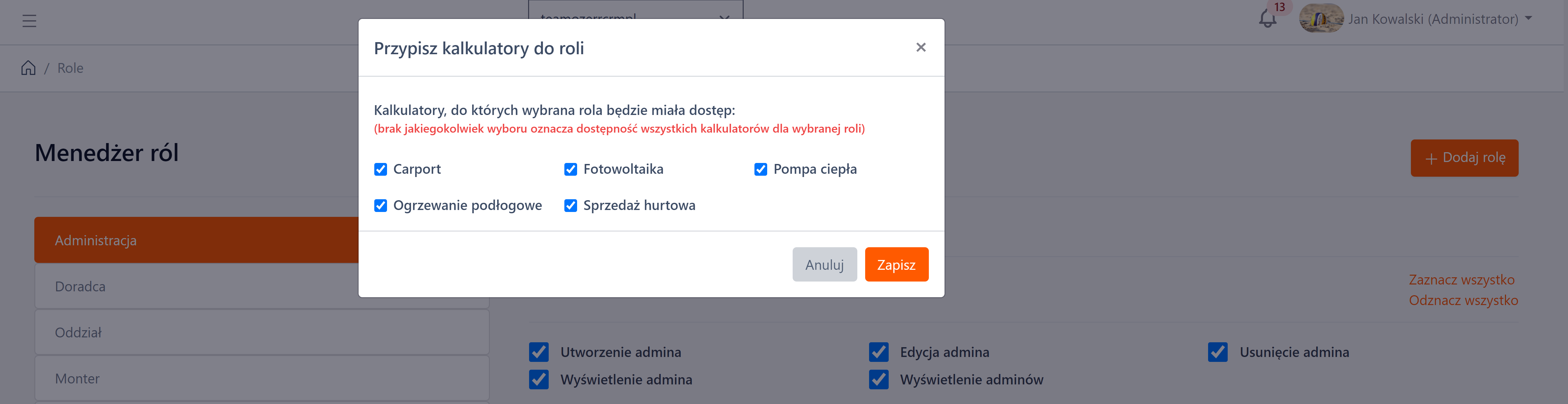
Task: Click the Dodaj rolę button
Action: point(1464,158)
